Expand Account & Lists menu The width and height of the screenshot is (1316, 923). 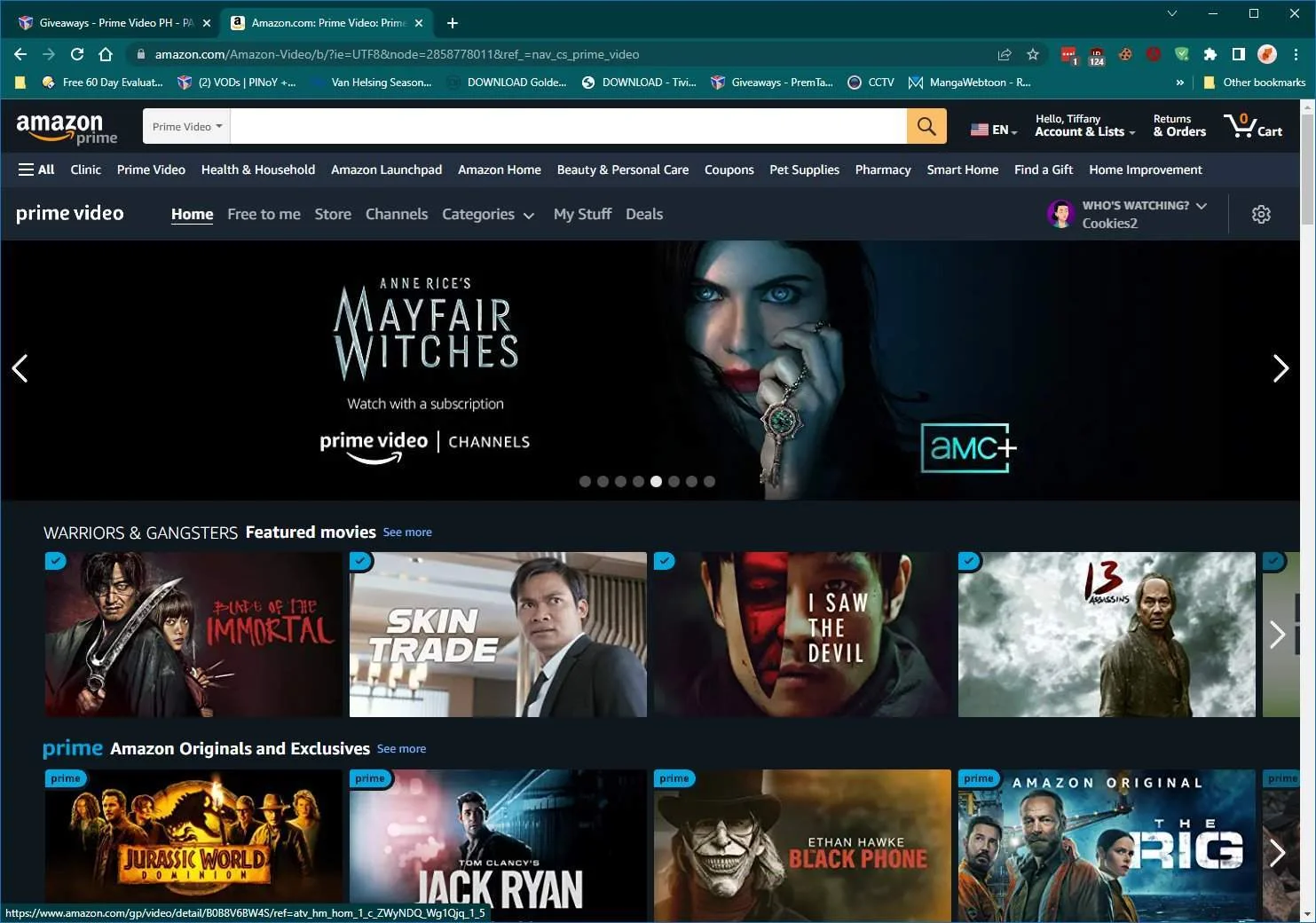[x=1084, y=125]
